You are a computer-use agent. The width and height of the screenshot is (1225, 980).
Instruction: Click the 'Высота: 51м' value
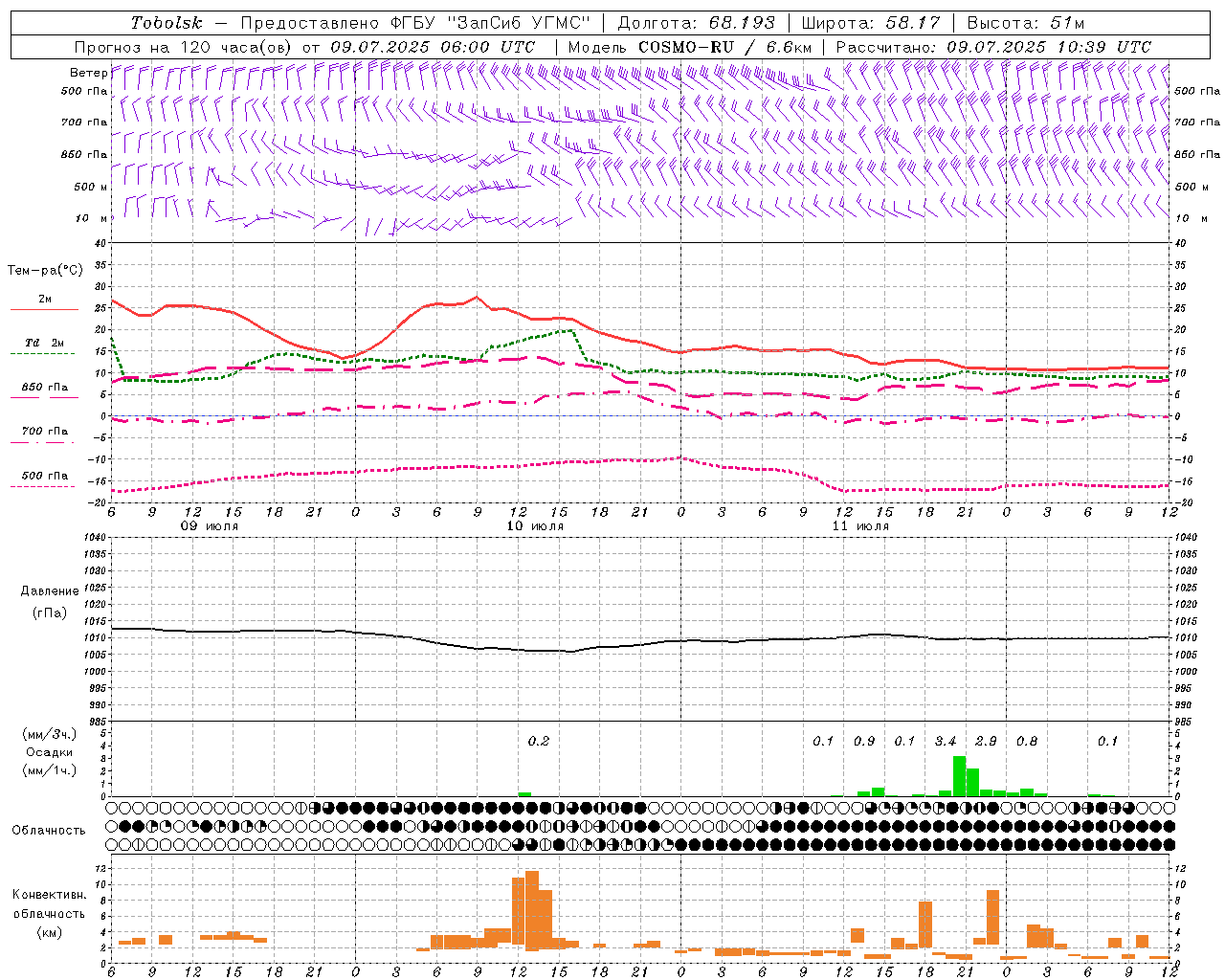point(1025,23)
